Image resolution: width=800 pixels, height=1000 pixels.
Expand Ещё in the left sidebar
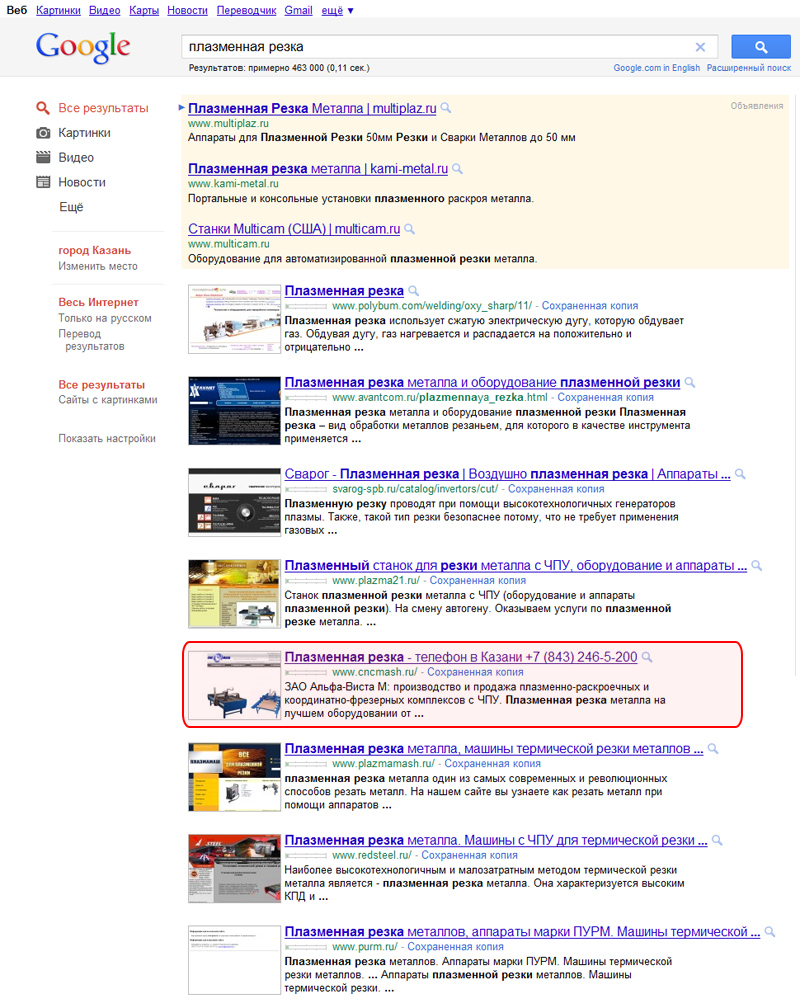point(71,207)
